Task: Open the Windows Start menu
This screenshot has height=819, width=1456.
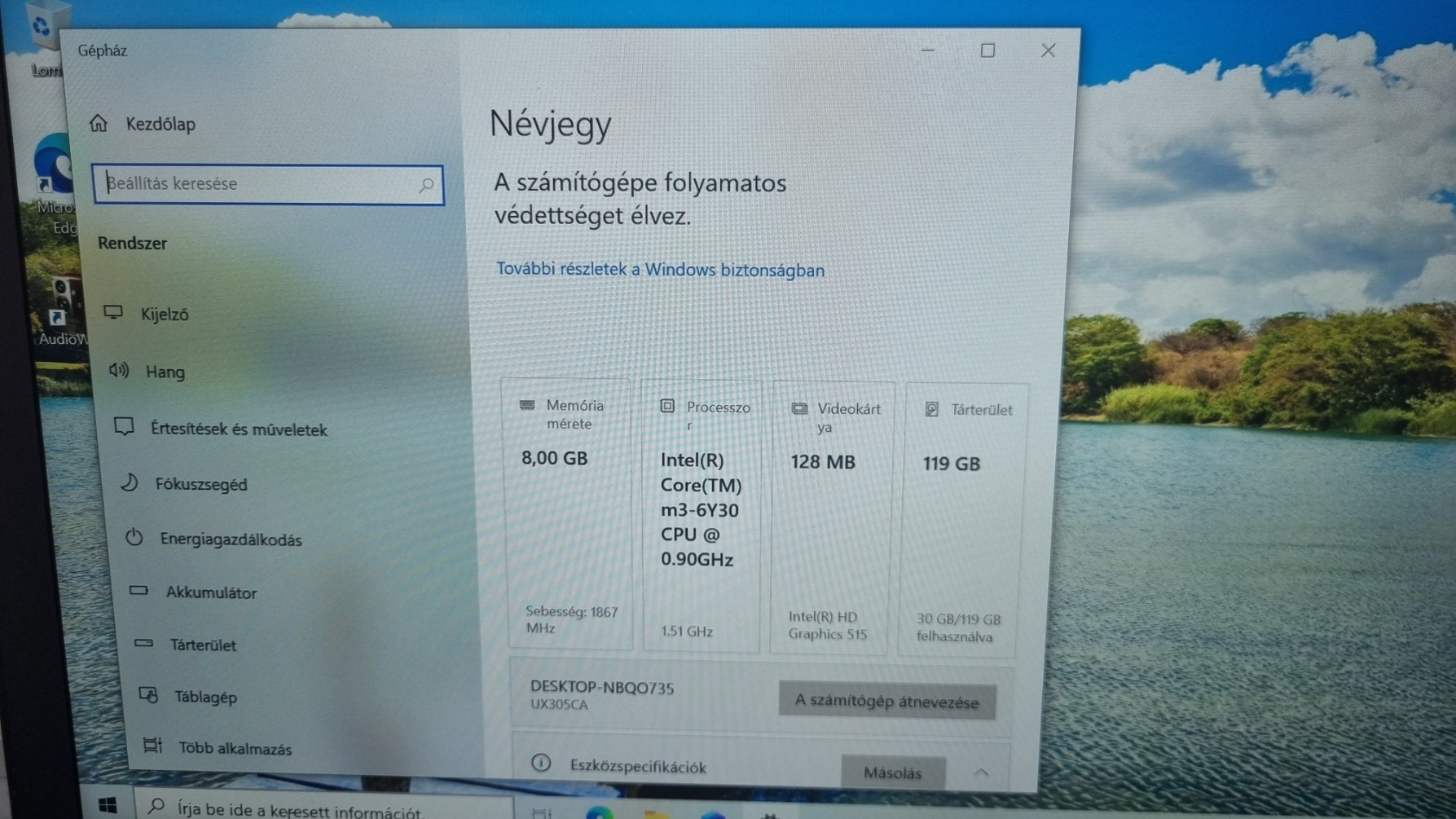Action: 108,806
